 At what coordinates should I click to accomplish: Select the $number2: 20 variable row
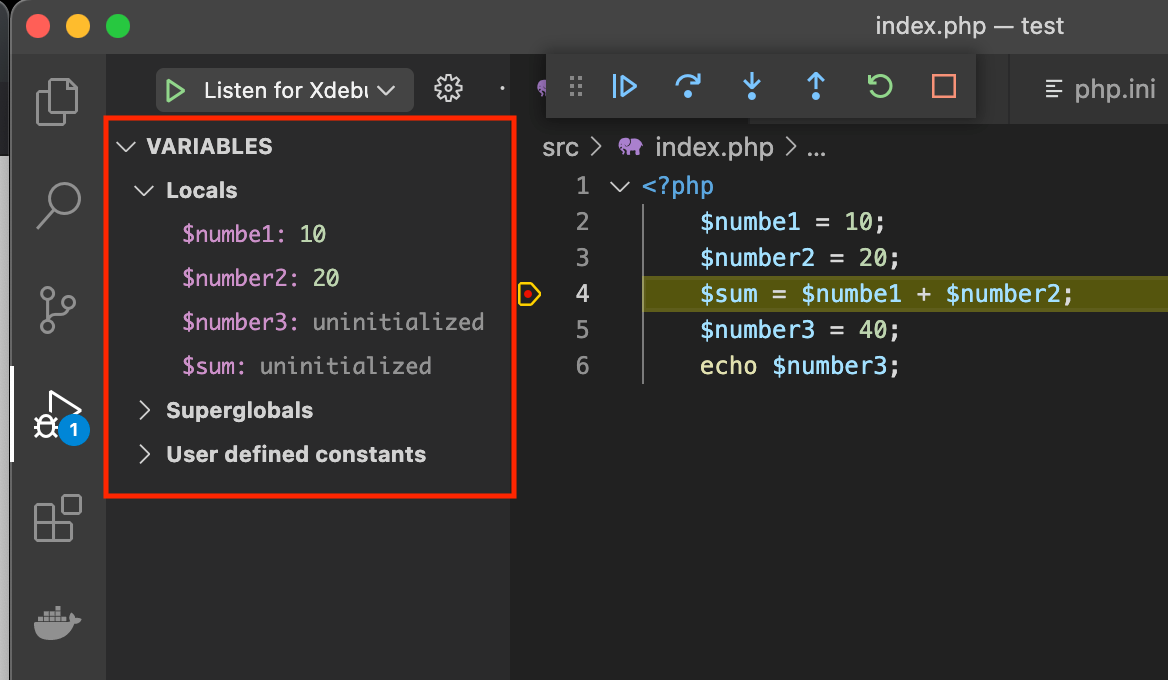coord(310,279)
